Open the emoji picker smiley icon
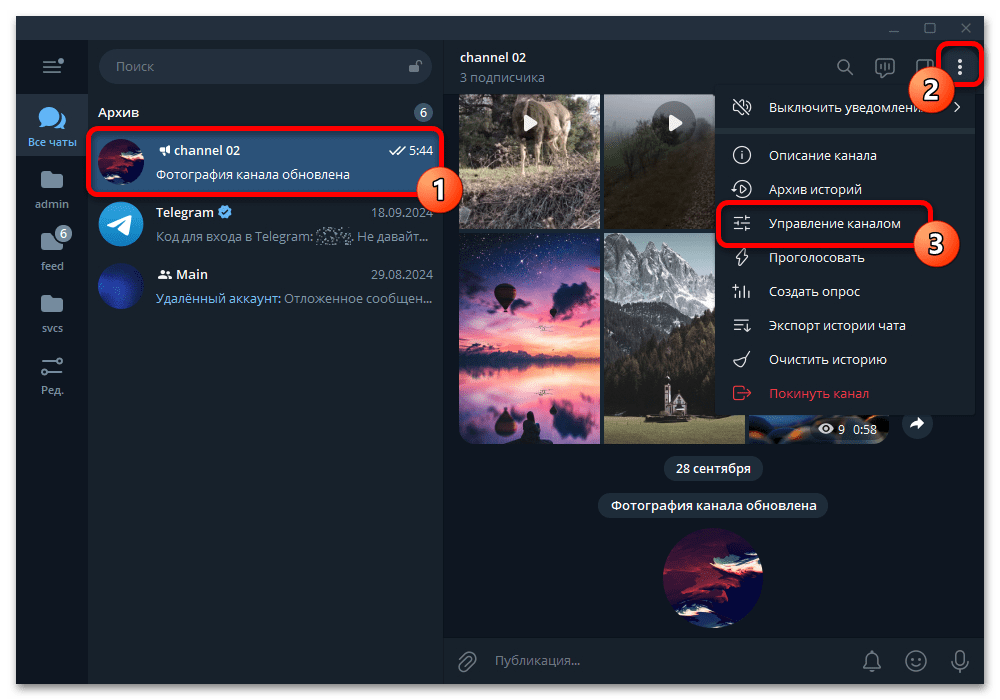The width and height of the screenshot is (1000, 700). (915, 661)
